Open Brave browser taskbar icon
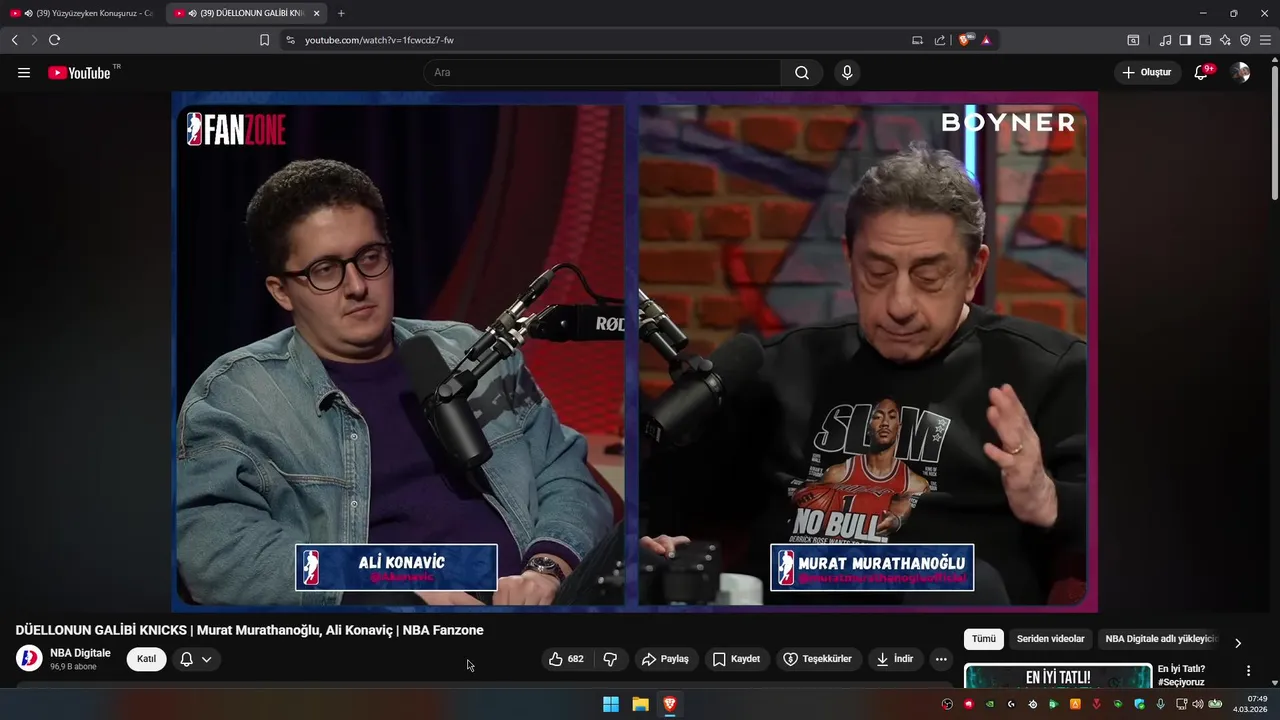The width and height of the screenshot is (1280, 720). click(670, 704)
